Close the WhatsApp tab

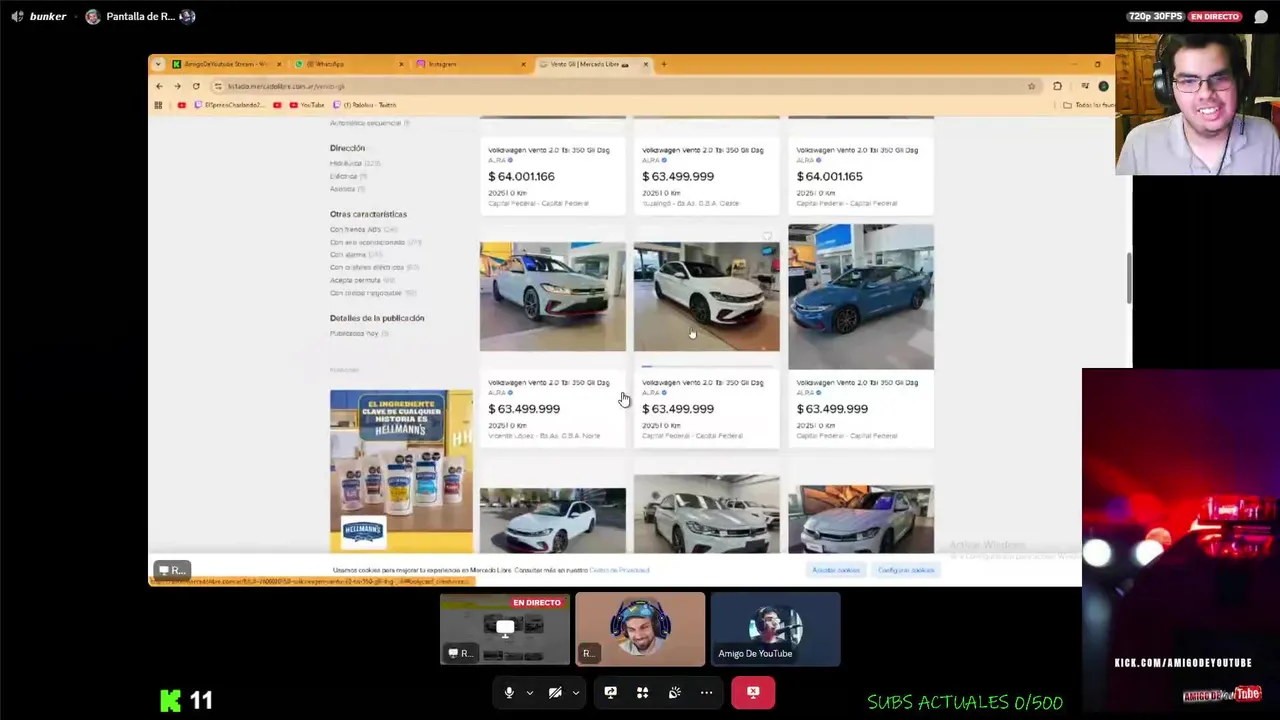click(x=401, y=64)
